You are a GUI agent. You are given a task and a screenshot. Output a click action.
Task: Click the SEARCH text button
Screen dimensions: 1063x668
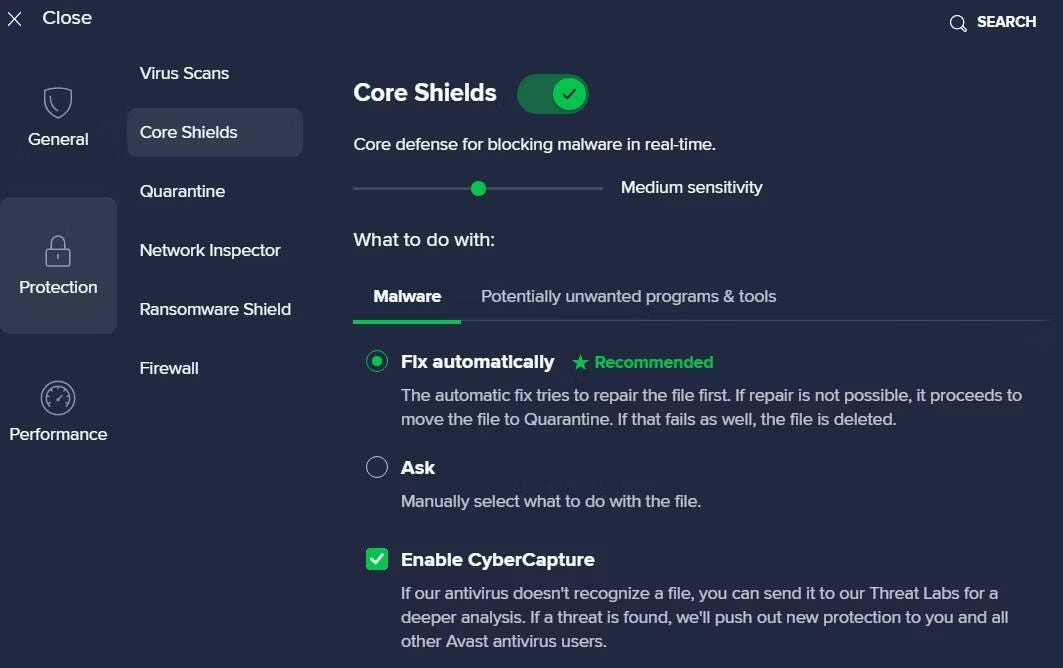pos(1006,22)
